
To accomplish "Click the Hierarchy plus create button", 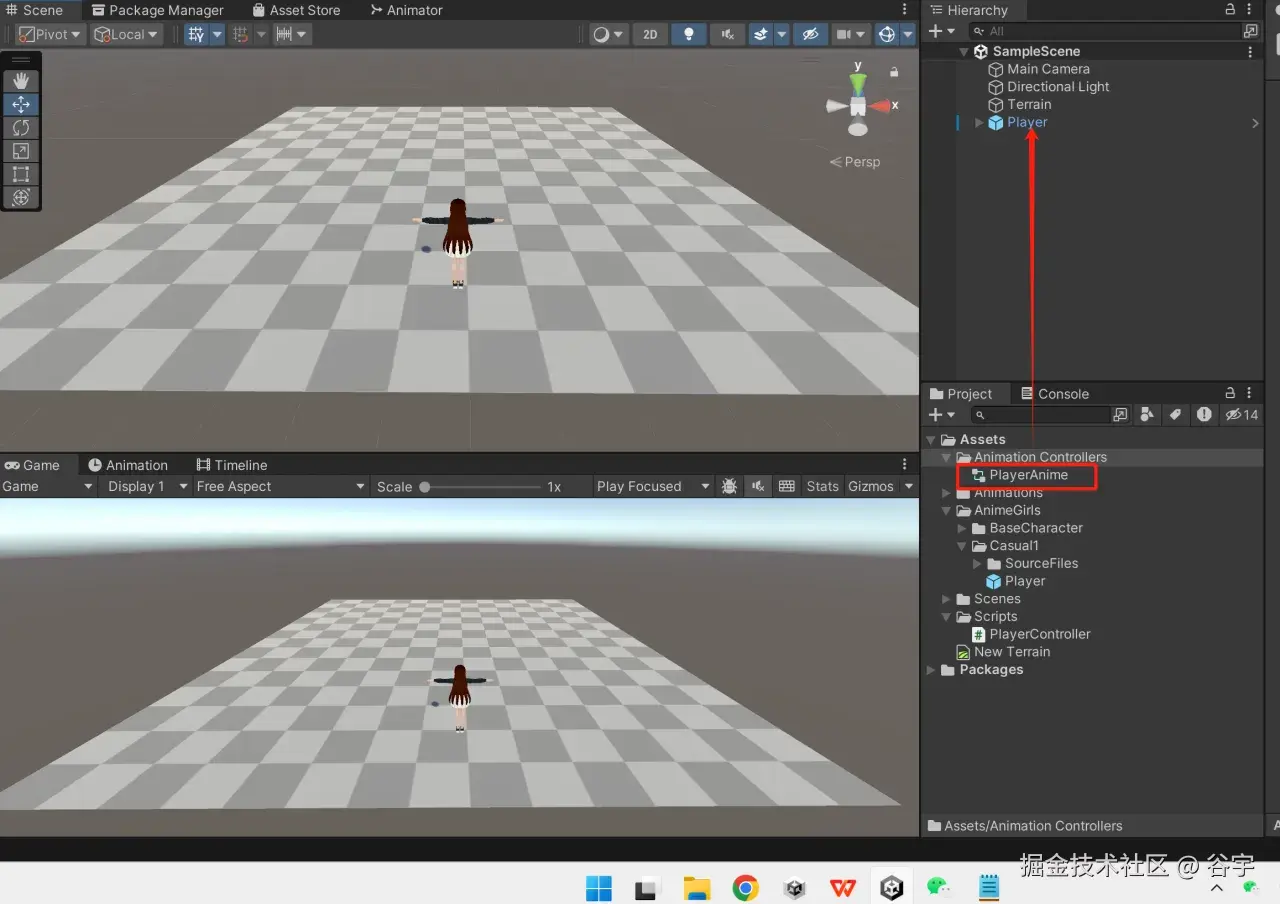I will coord(941,31).
